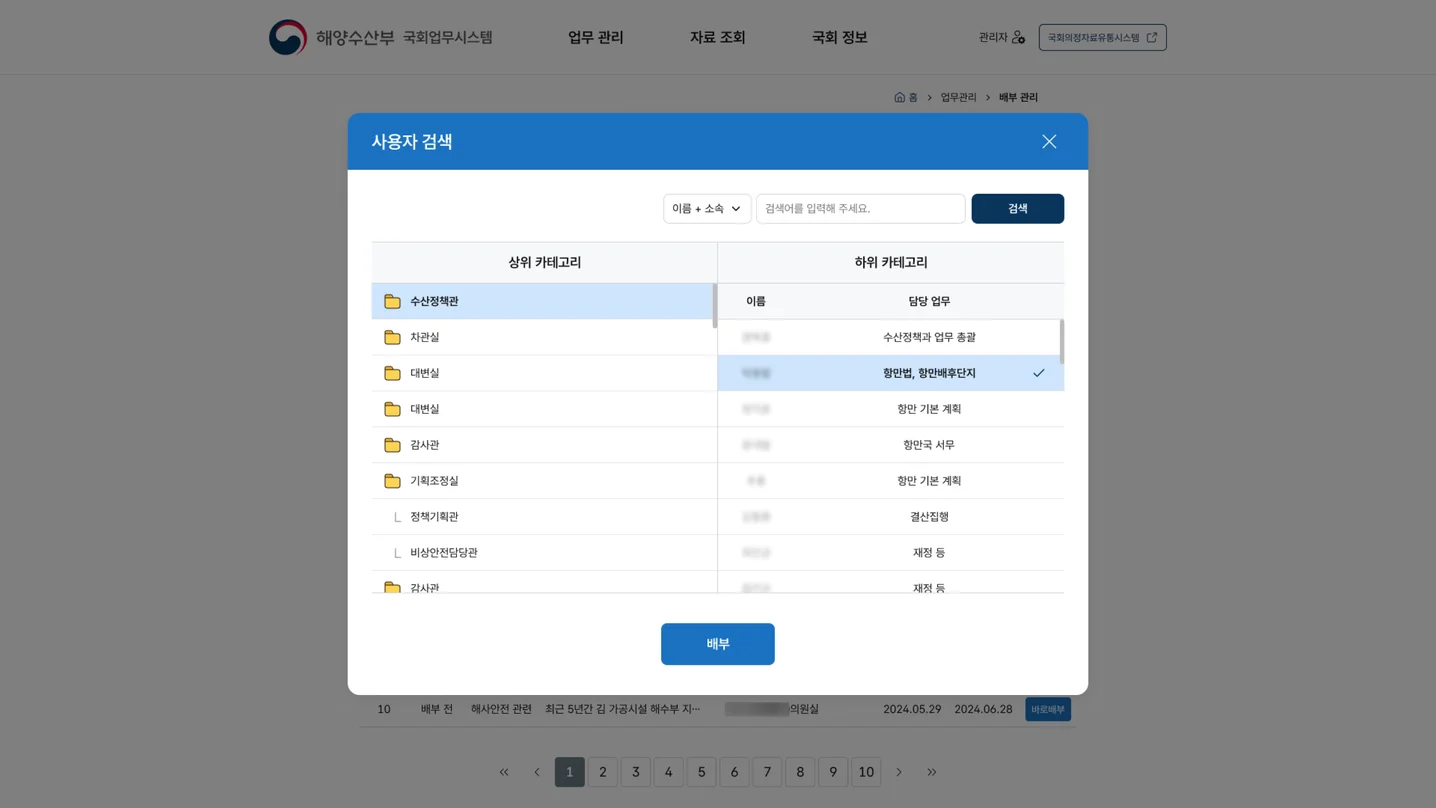Select page 10 in pagination

tap(866, 772)
